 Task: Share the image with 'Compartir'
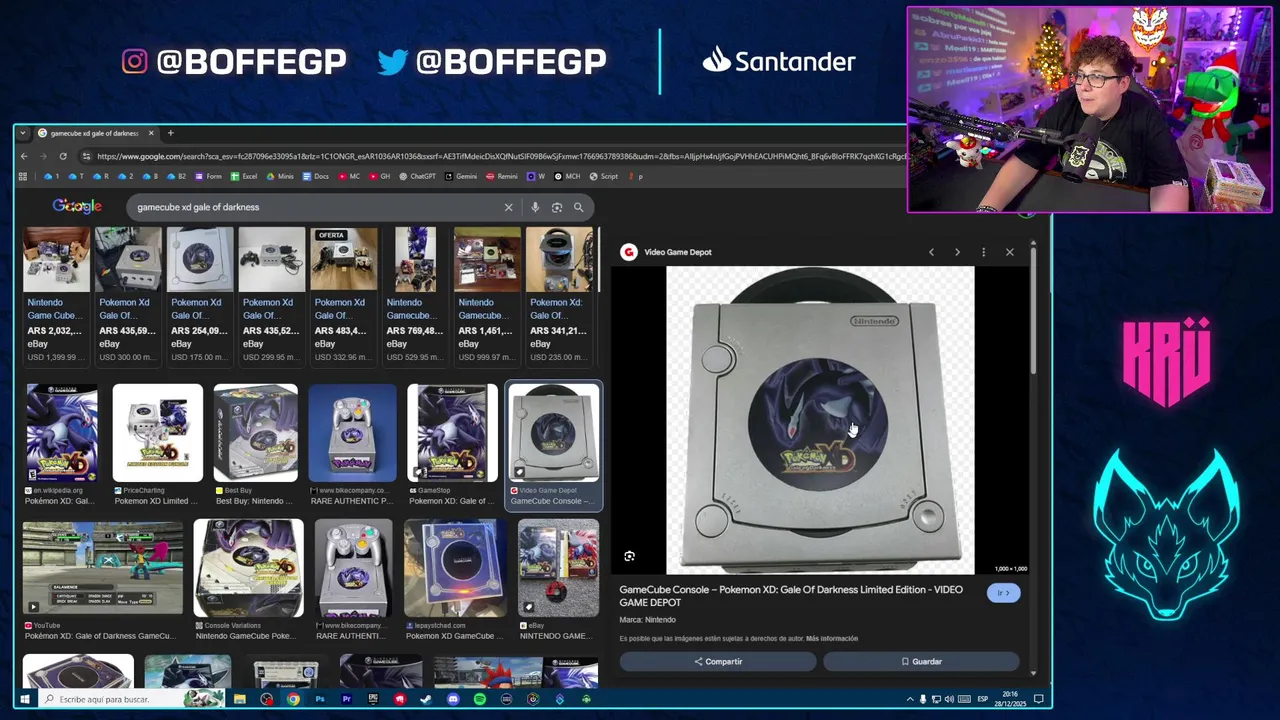pos(718,661)
